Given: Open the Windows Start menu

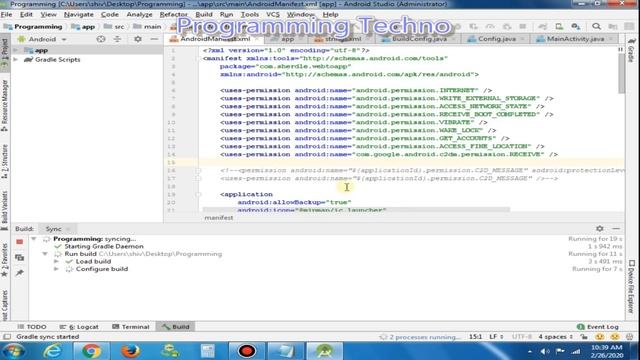Looking at the screenshot, I should pos(13,351).
